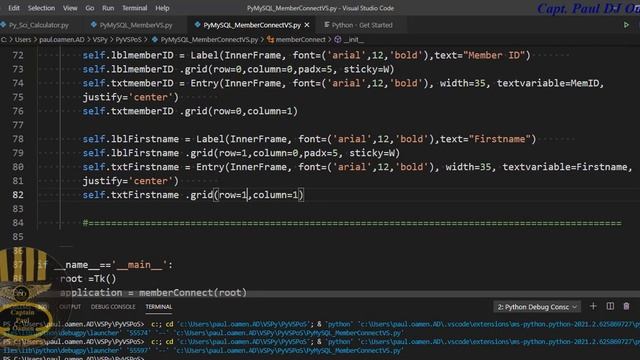Open the Python Debug Console terminal dropdown
The width and height of the screenshot is (640, 360).
(x=537, y=307)
